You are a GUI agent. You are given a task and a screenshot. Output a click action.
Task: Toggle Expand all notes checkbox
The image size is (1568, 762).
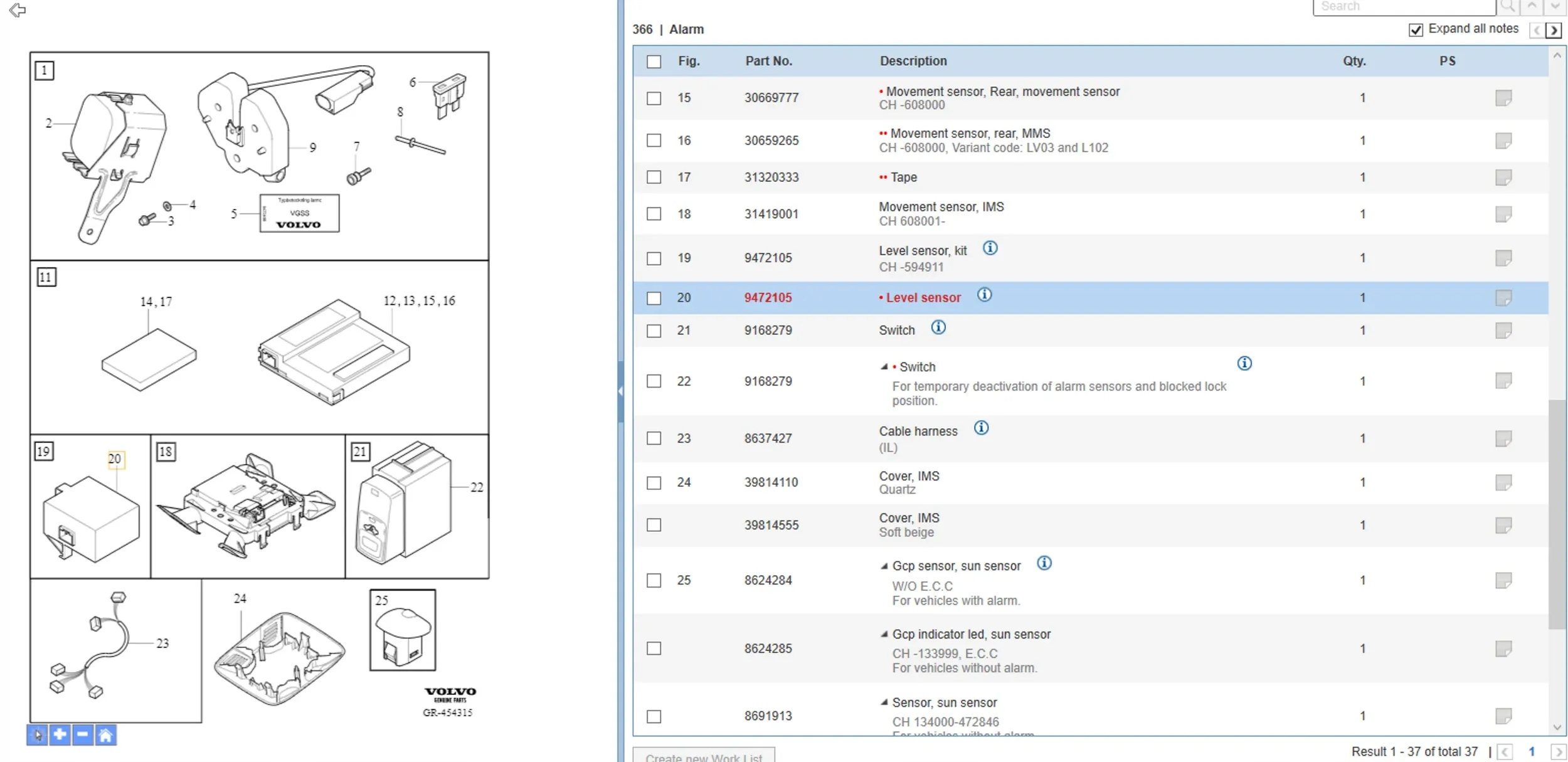[1415, 30]
